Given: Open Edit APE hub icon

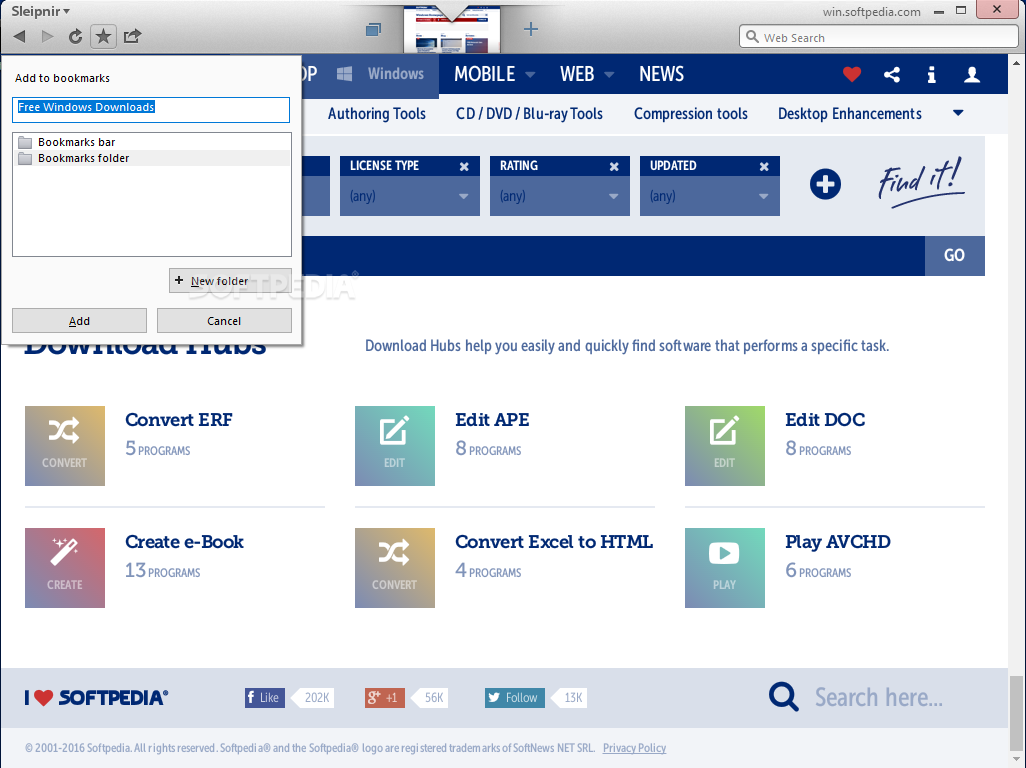Looking at the screenshot, I should pyautogui.click(x=395, y=446).
